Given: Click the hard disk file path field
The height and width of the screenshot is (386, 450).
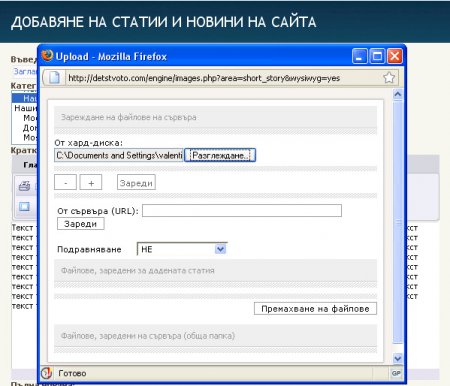Looking at the screenshot, I should coord(119,155).
